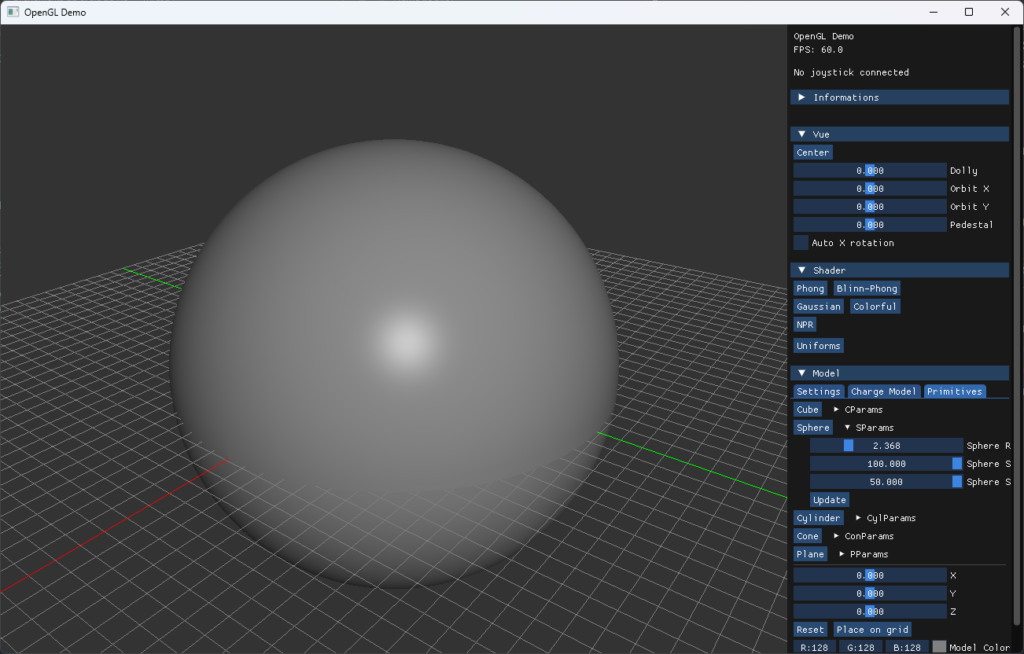Image resolution: width=1024 pixels, height=654 pixels.
Task: Expand the PParams tree node
Action: coord(863,554)
